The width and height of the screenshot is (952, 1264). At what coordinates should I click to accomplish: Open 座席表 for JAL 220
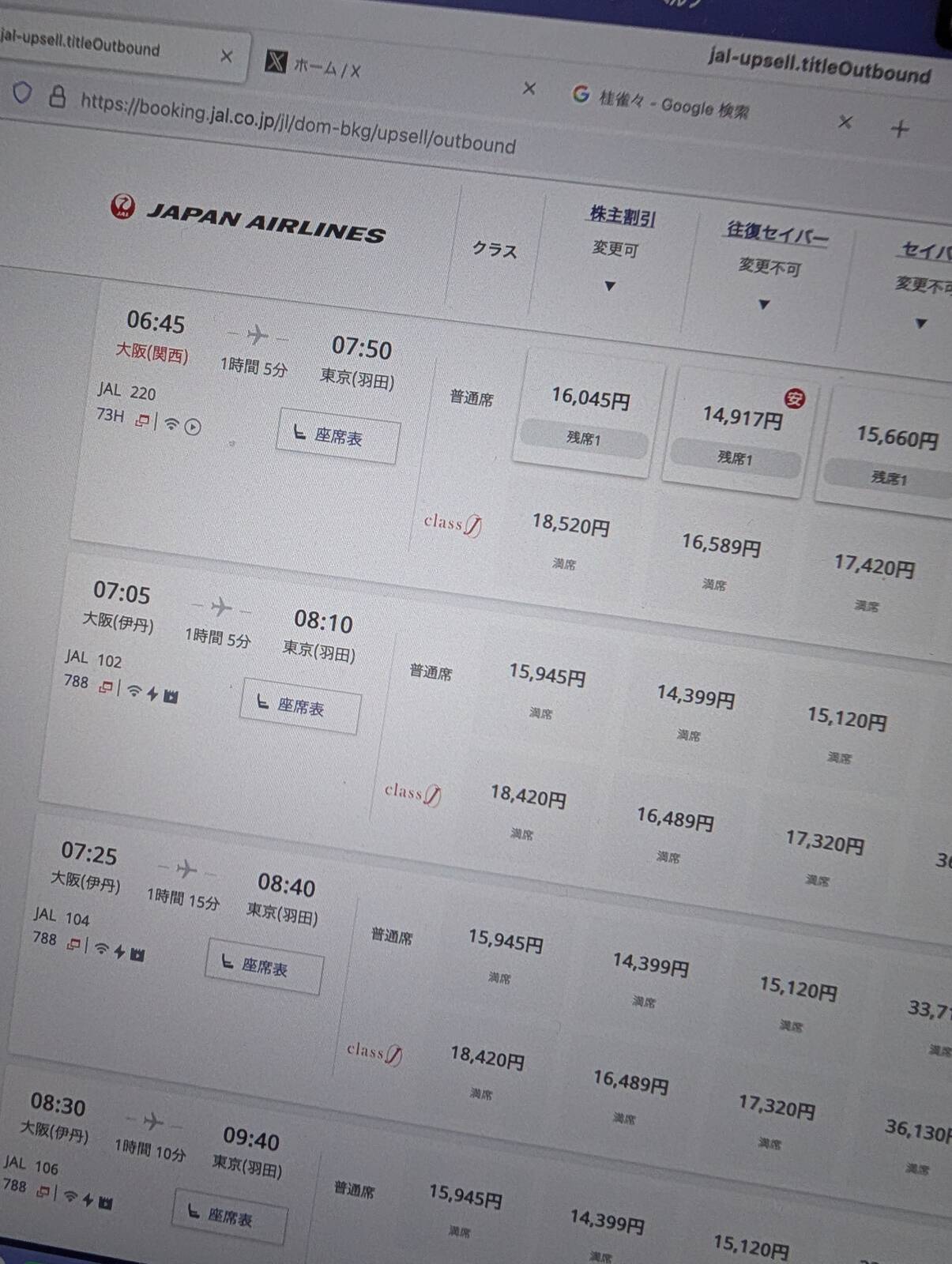[x=338, y=436]
